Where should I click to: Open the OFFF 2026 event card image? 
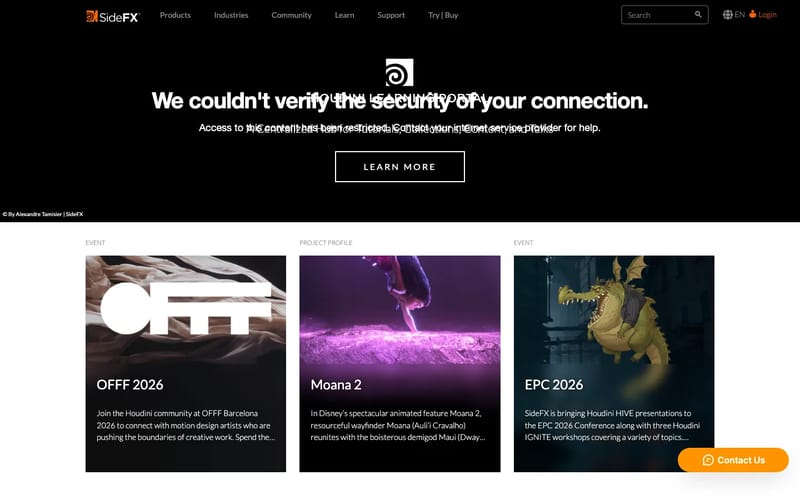pyautogui.click(x=185, y=308)
